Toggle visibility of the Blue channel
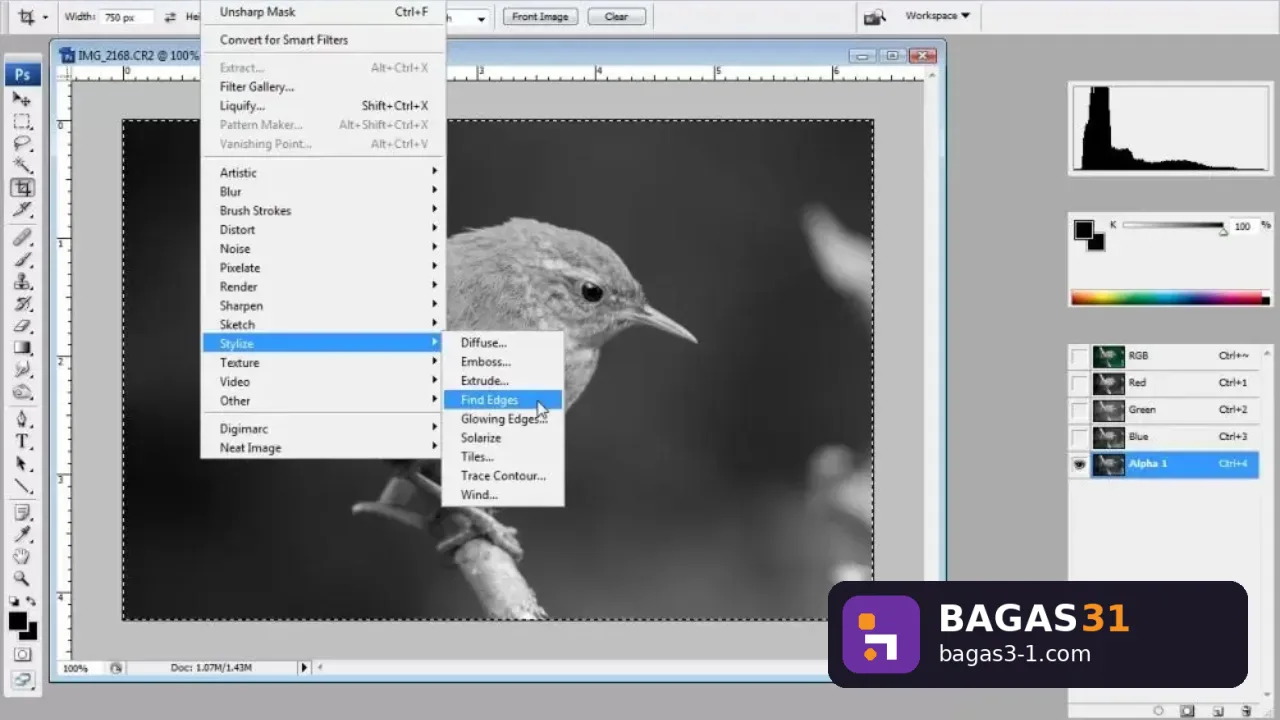Screen dimensions: 1280x720 (1079, 437)
